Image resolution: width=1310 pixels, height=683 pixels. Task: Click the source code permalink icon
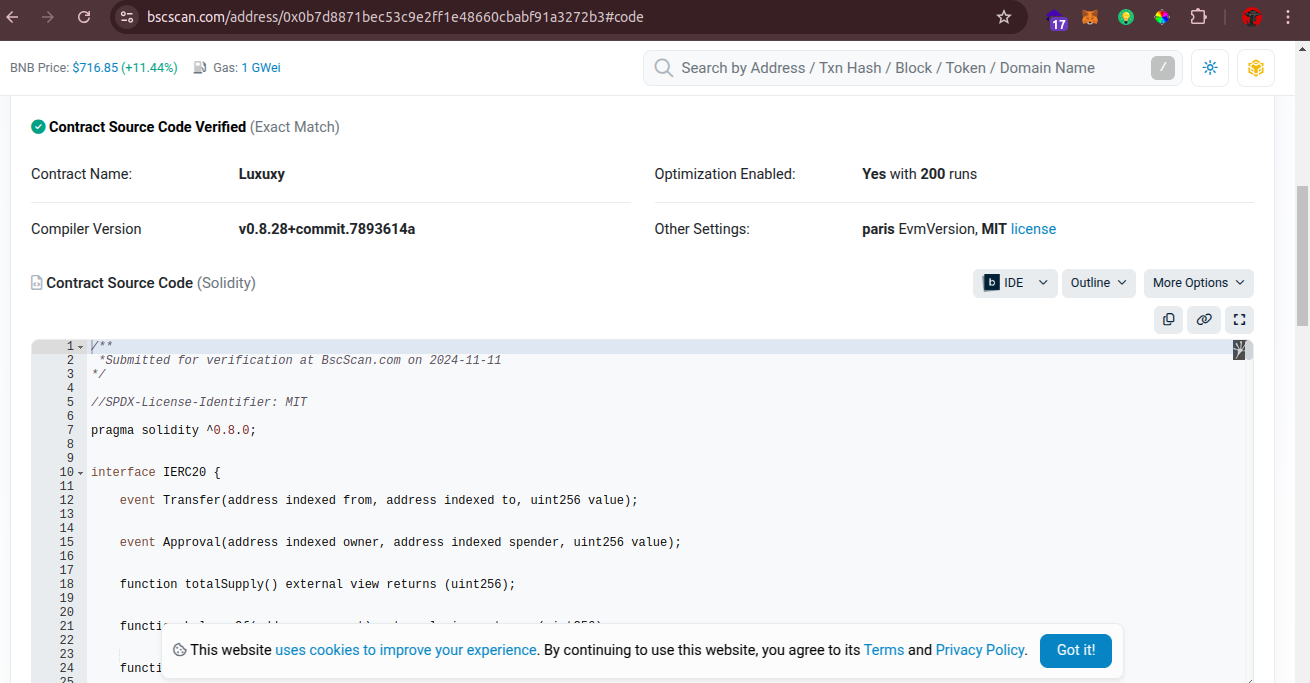(1204, 320)
